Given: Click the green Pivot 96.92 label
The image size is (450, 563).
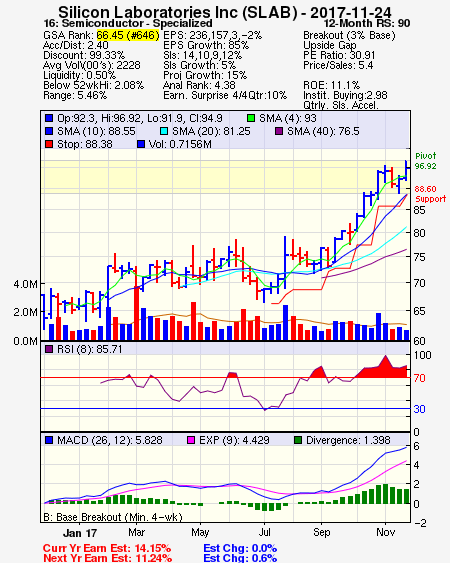Looking at the screenshot, I should pyautogui.click(x=426, y=161).
